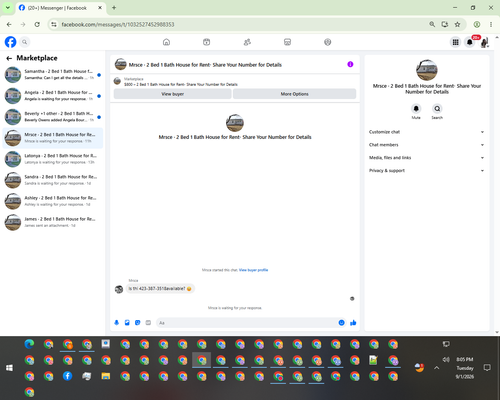
Task: Click the chat header listing thumbnail
Action: click(x=120, y=64)
